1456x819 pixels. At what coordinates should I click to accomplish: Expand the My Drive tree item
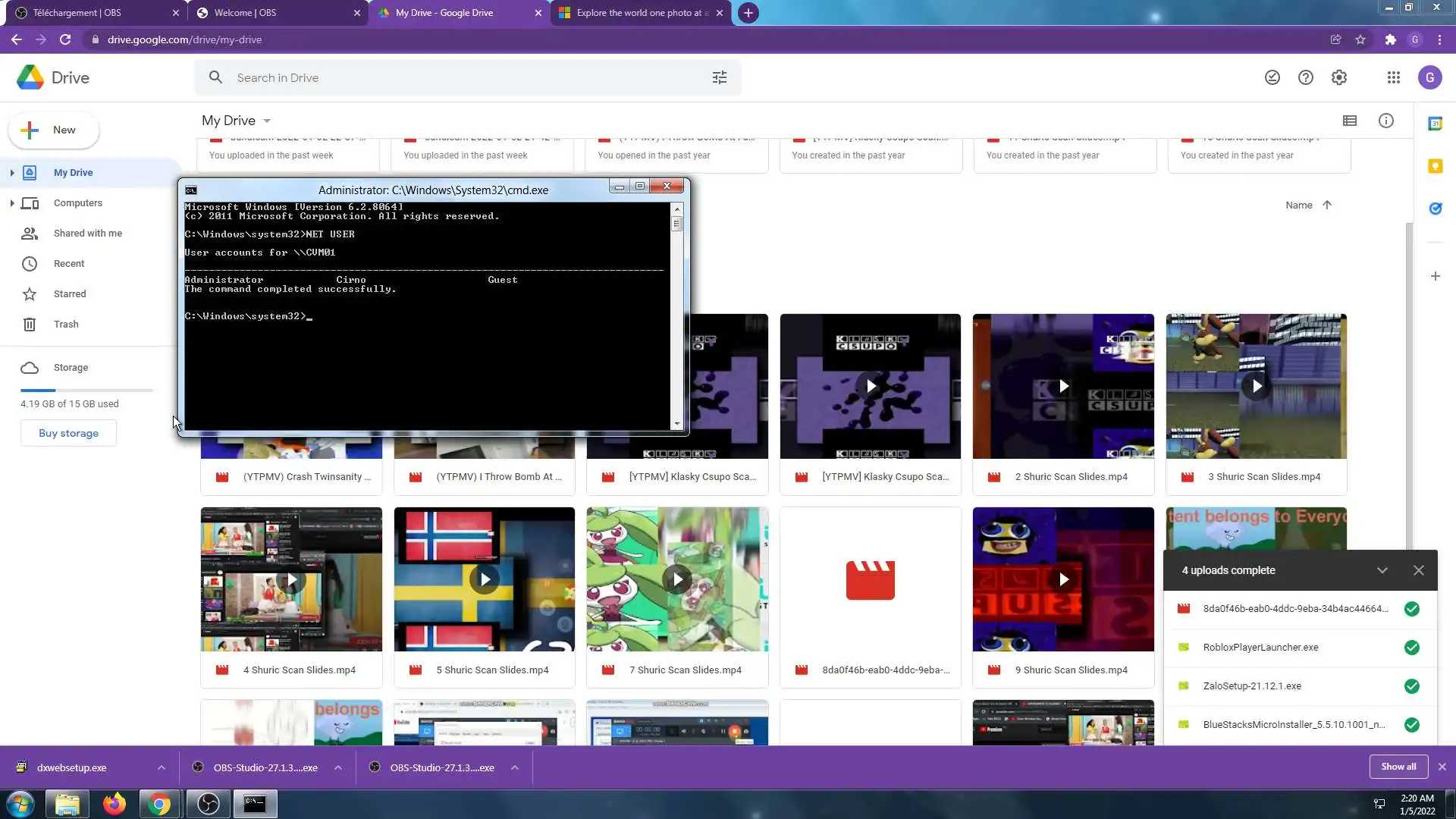pyautogui.click(x=12, y=173)
